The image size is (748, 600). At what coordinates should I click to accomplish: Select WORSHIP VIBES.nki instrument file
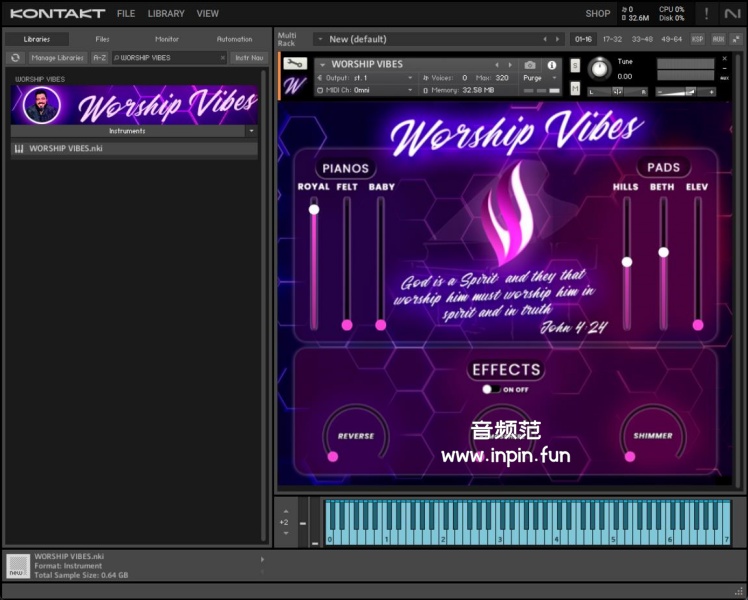66,149
